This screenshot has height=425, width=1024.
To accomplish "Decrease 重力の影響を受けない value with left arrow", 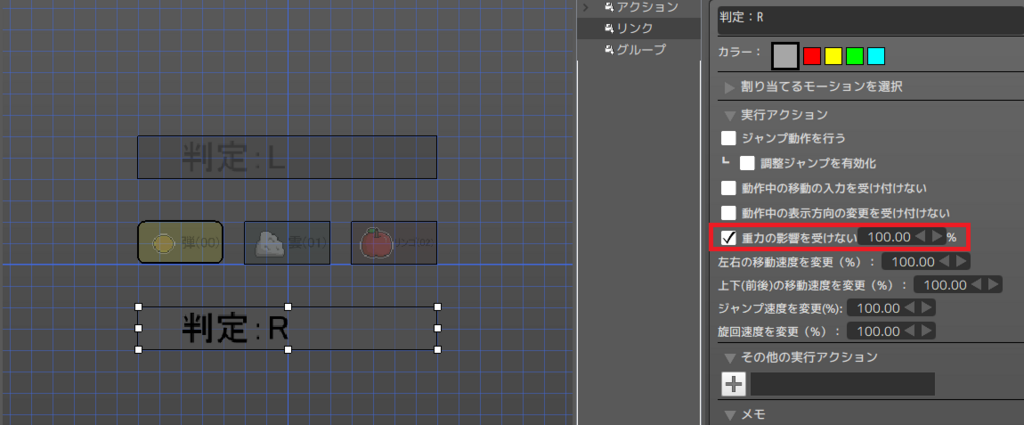I will point(921,237).
